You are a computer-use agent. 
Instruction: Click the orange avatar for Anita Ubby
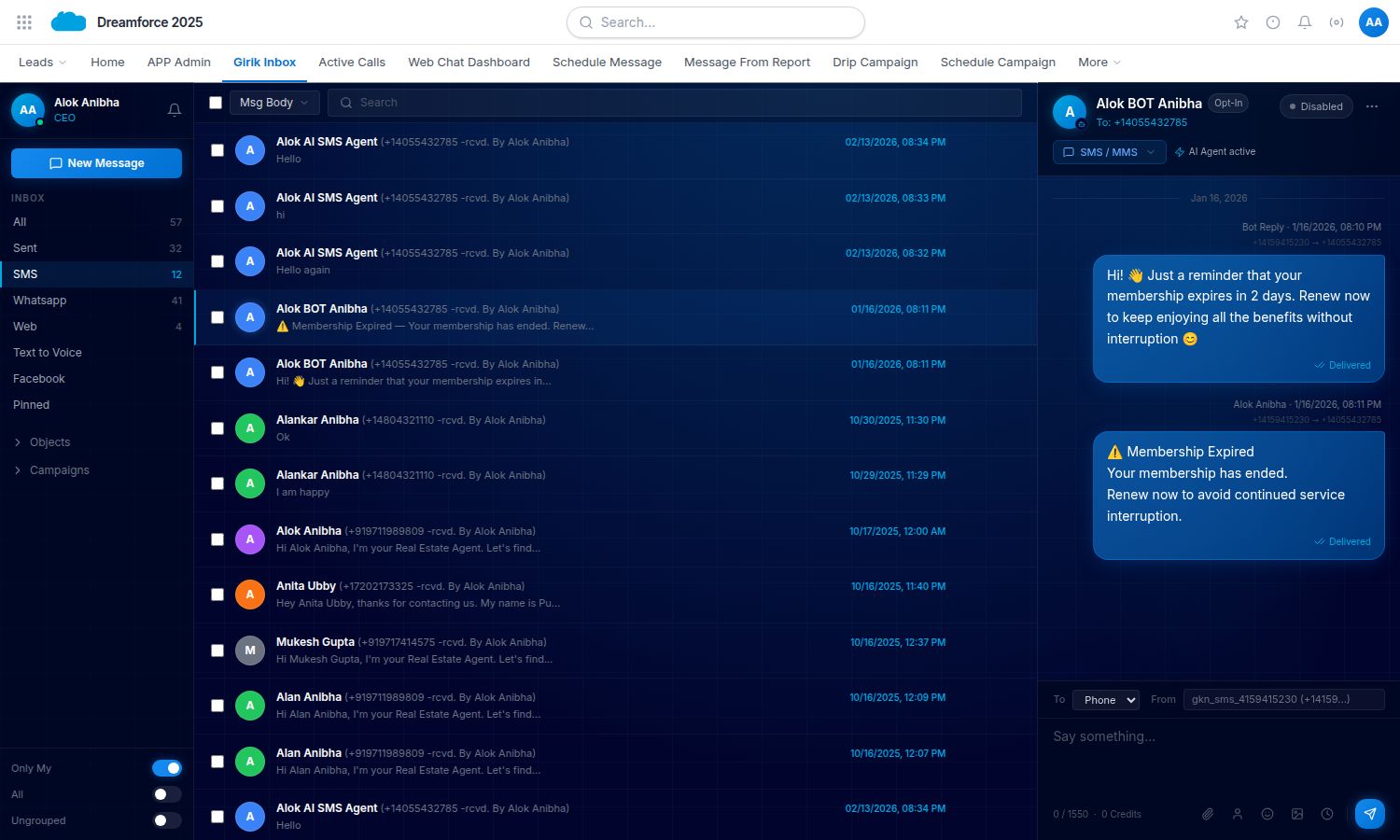coord(250,595)
